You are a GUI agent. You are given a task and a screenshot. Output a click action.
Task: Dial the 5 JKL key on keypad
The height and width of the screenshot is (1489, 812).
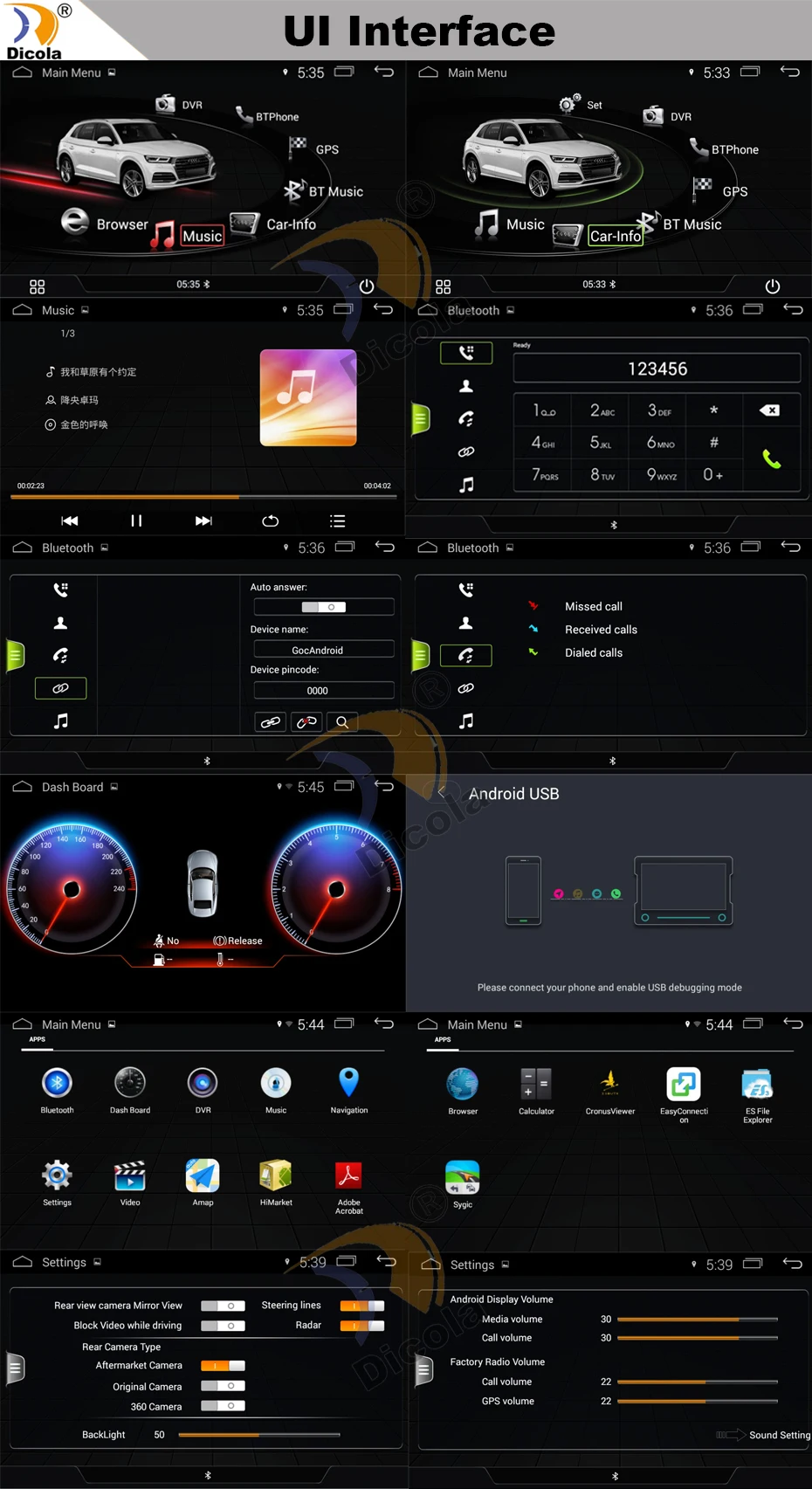tap(601, 443)
